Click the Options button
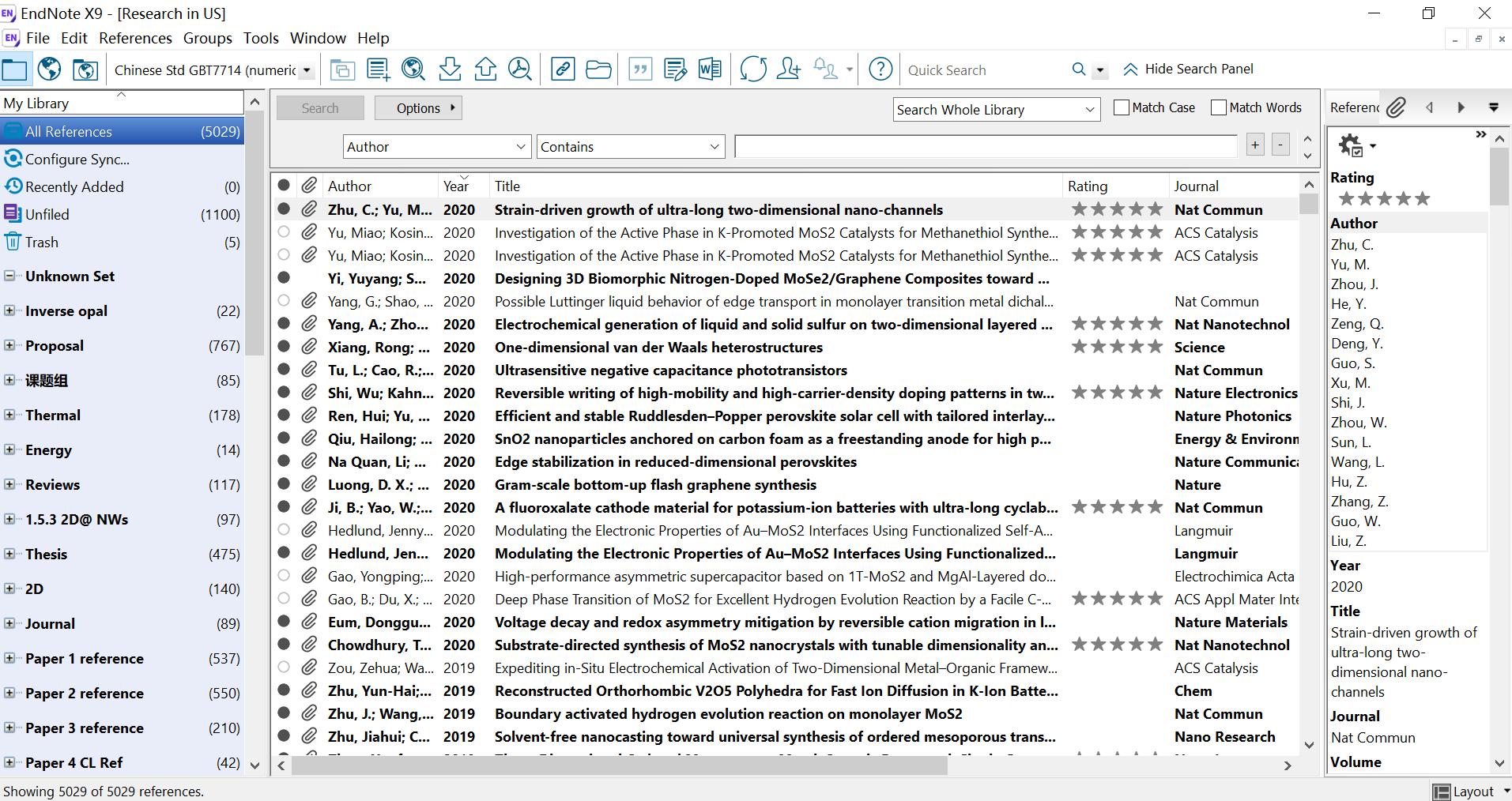This screenshot has width=1512, height=801. click(418, 108)
